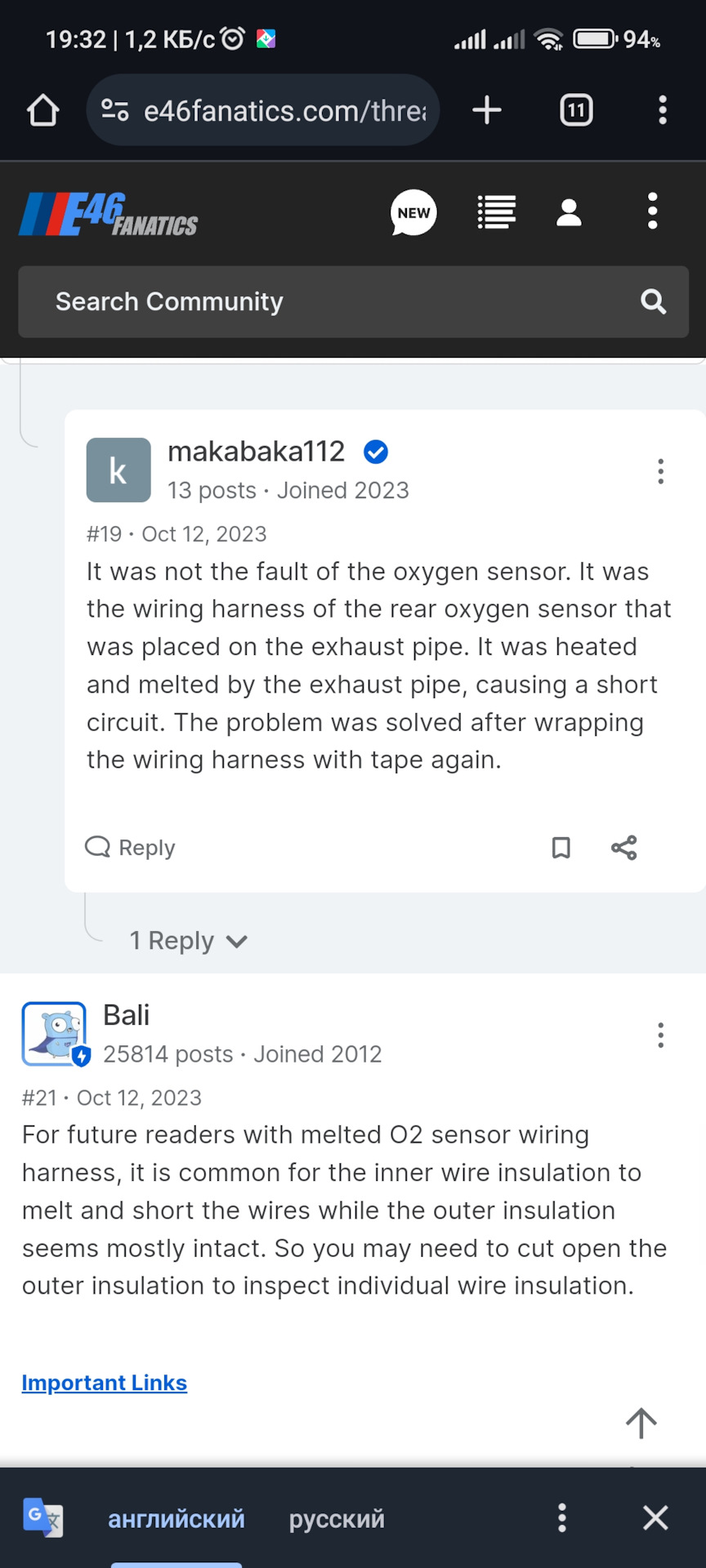Switch translation to русский
Image resolution: width=706 pixels, height=1568 pixels.
[337, 1519]
